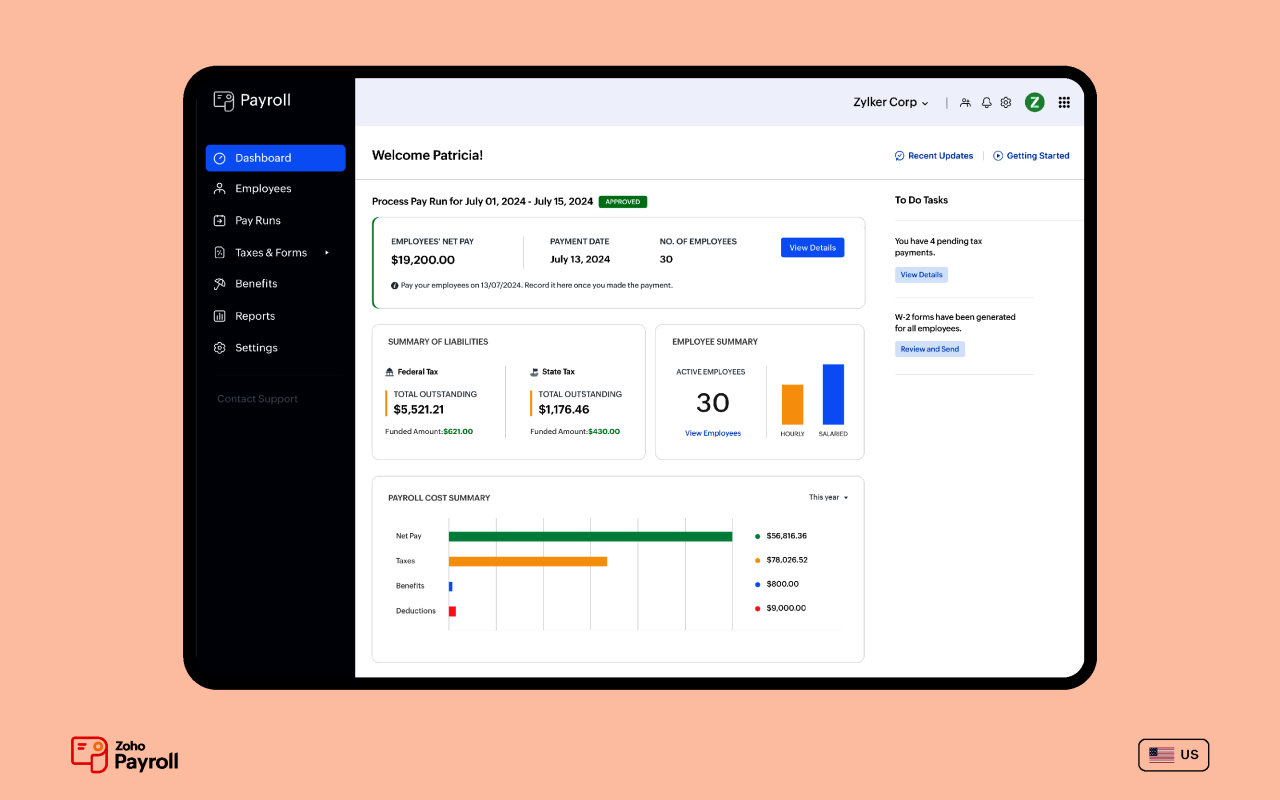Open the green Z account avatar

tap(1034, 102)
